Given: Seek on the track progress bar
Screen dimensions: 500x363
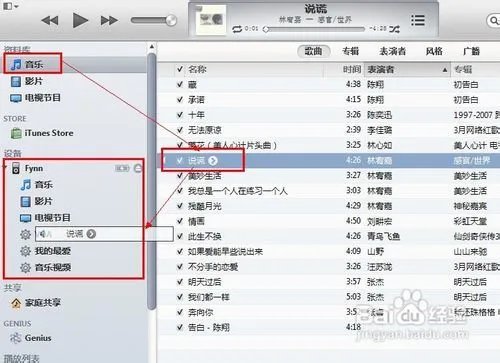Looking at the screenshot, I should [x=315, y=29].
